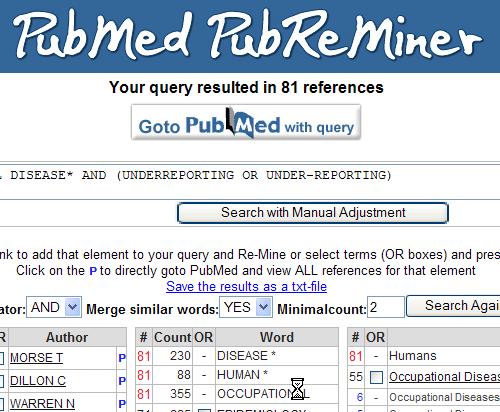Click the "Your query resulted in 81 references" heading
The image size is (500, 412).
pyautogui.click(x=246, y=87)
